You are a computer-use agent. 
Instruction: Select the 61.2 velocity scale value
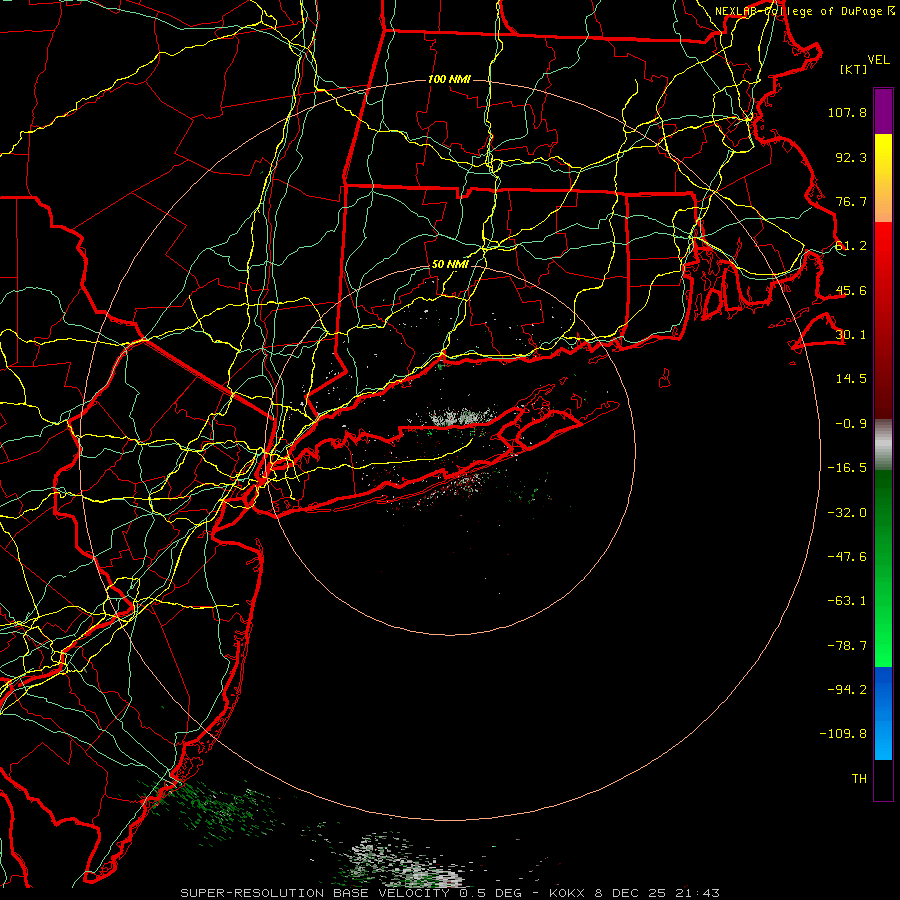pos(851,246)
